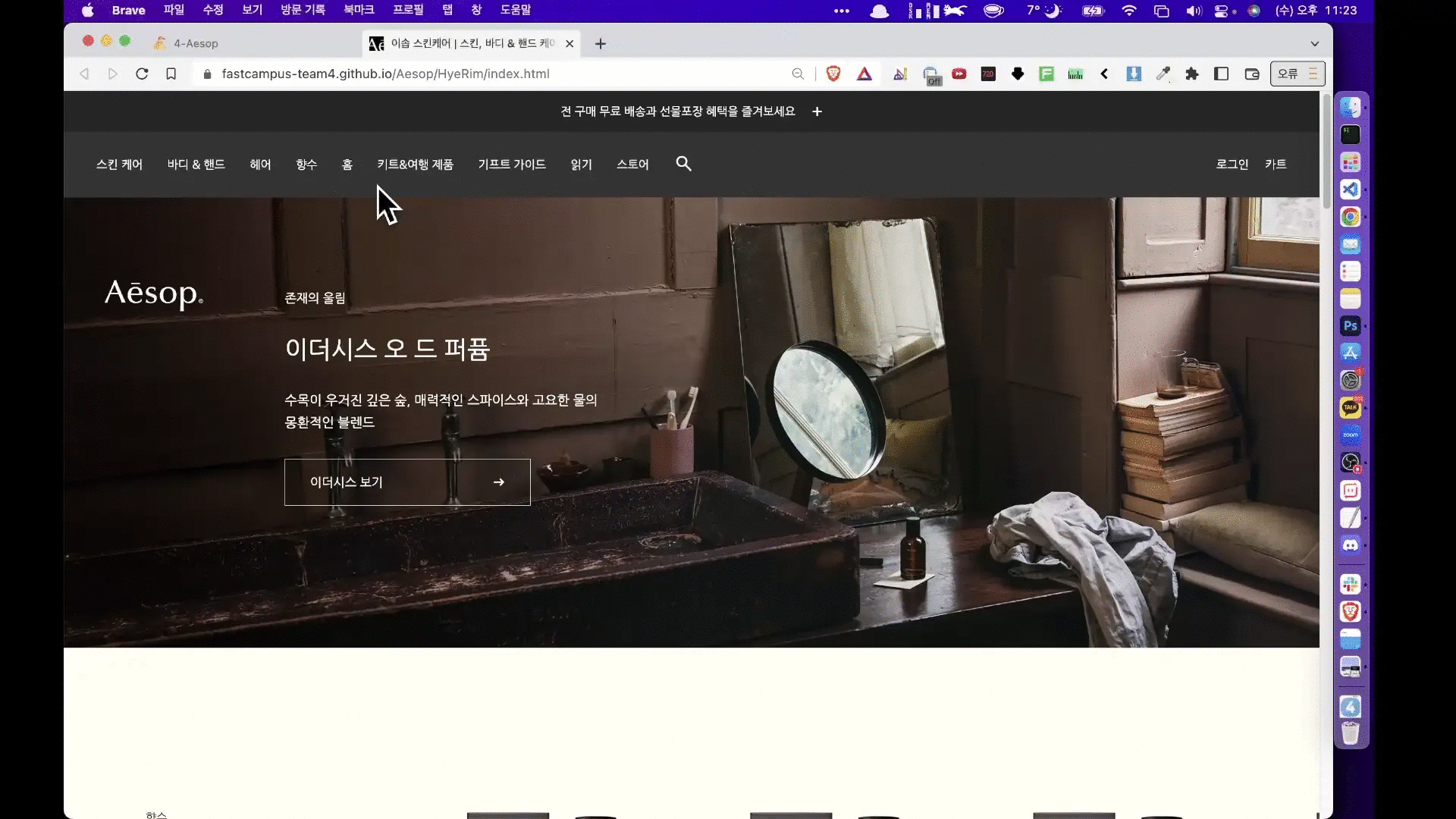Click the blue download arrow extension icon
The width and height of the screenshot is (1456, 819).
(1134, 74)
